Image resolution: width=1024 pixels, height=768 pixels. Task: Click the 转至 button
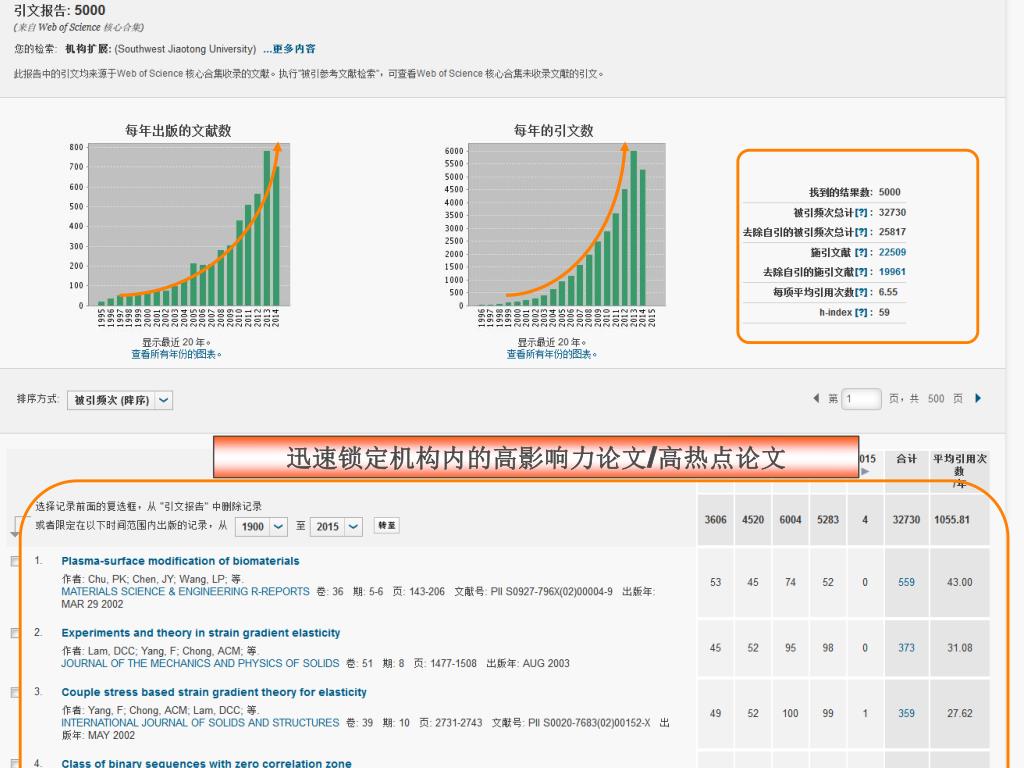387,525
